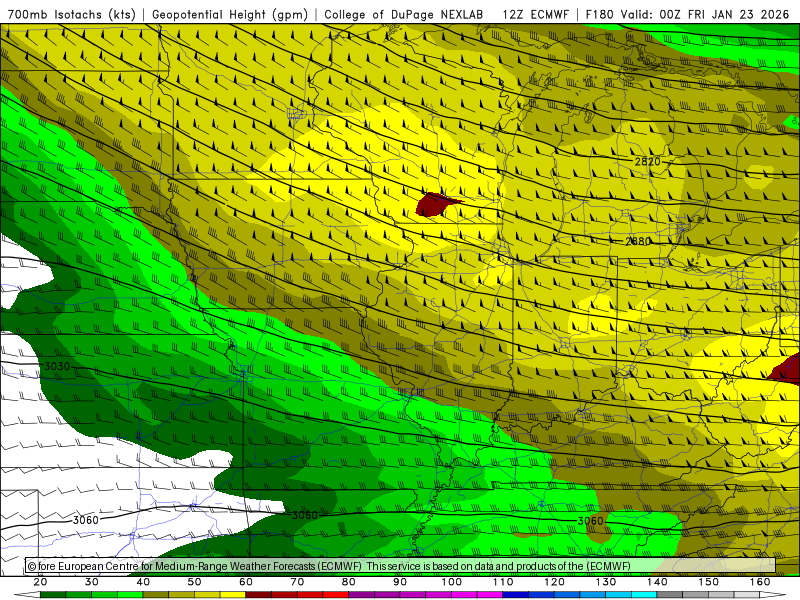800x600 pixels.
Task: Click the 60 value on the color scale
Action: click(x=246, y=582)
